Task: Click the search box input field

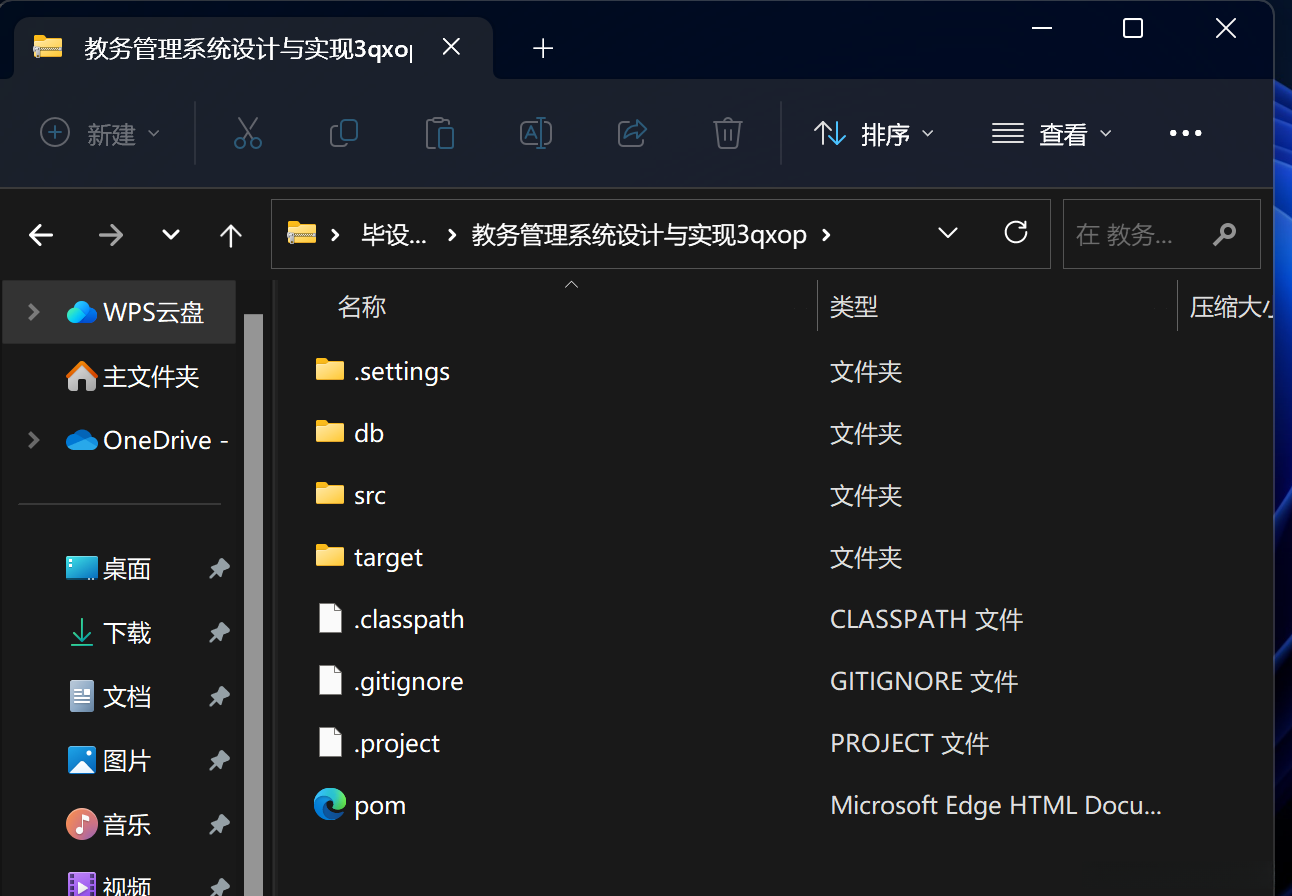Action: pos(1161,234)
